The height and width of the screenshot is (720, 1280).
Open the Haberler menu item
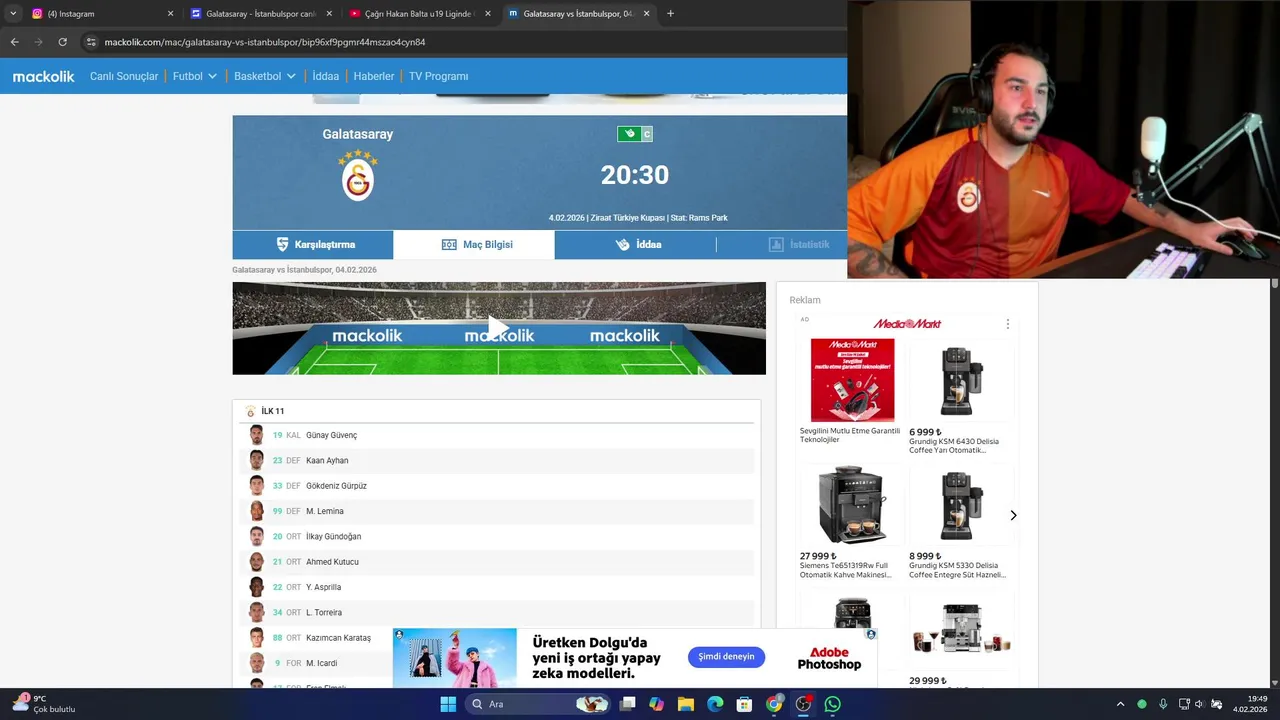point(374,76)
